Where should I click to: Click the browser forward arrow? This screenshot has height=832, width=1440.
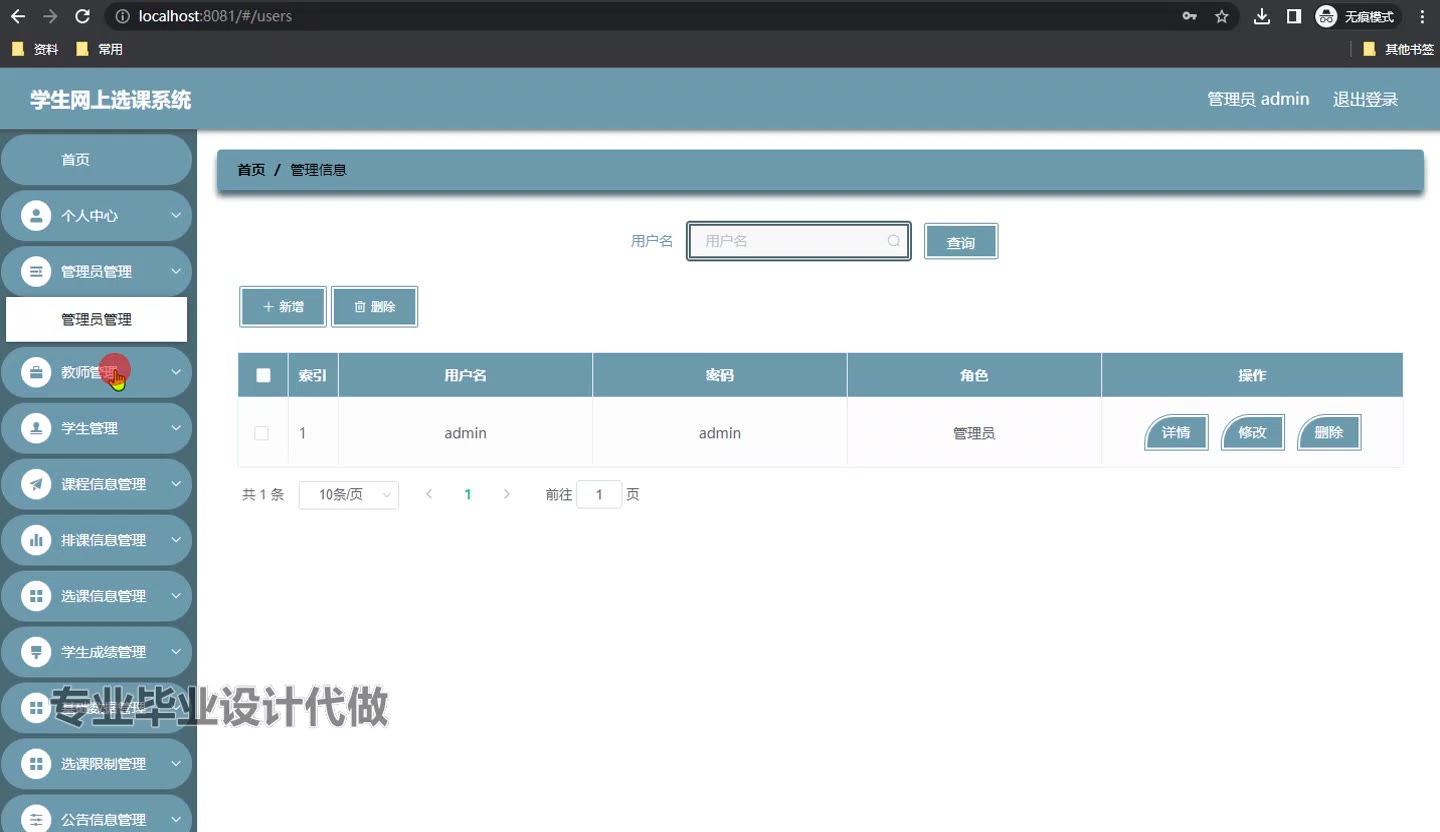(50, 16)
